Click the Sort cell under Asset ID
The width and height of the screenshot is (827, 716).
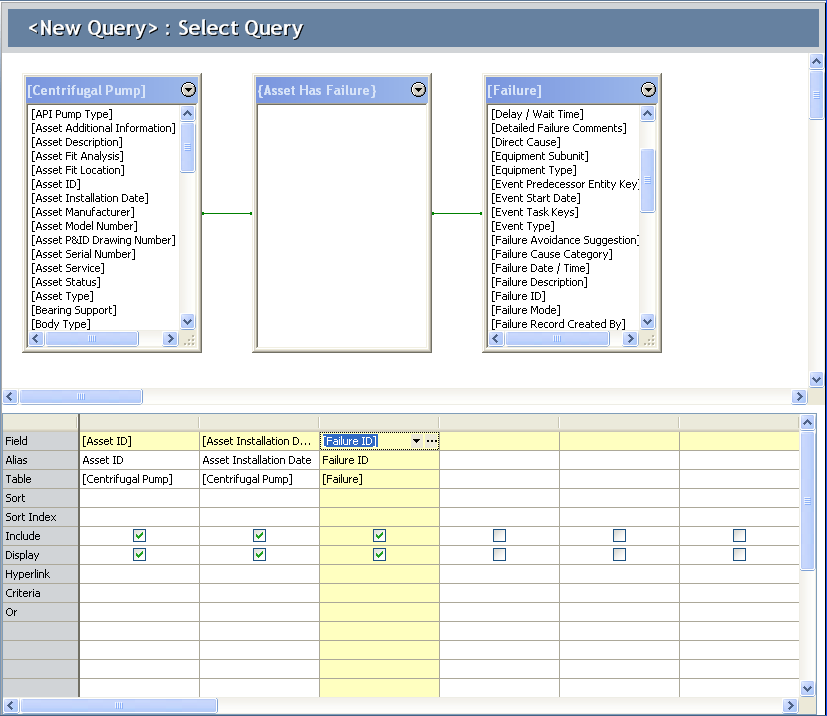coord(139,498)
